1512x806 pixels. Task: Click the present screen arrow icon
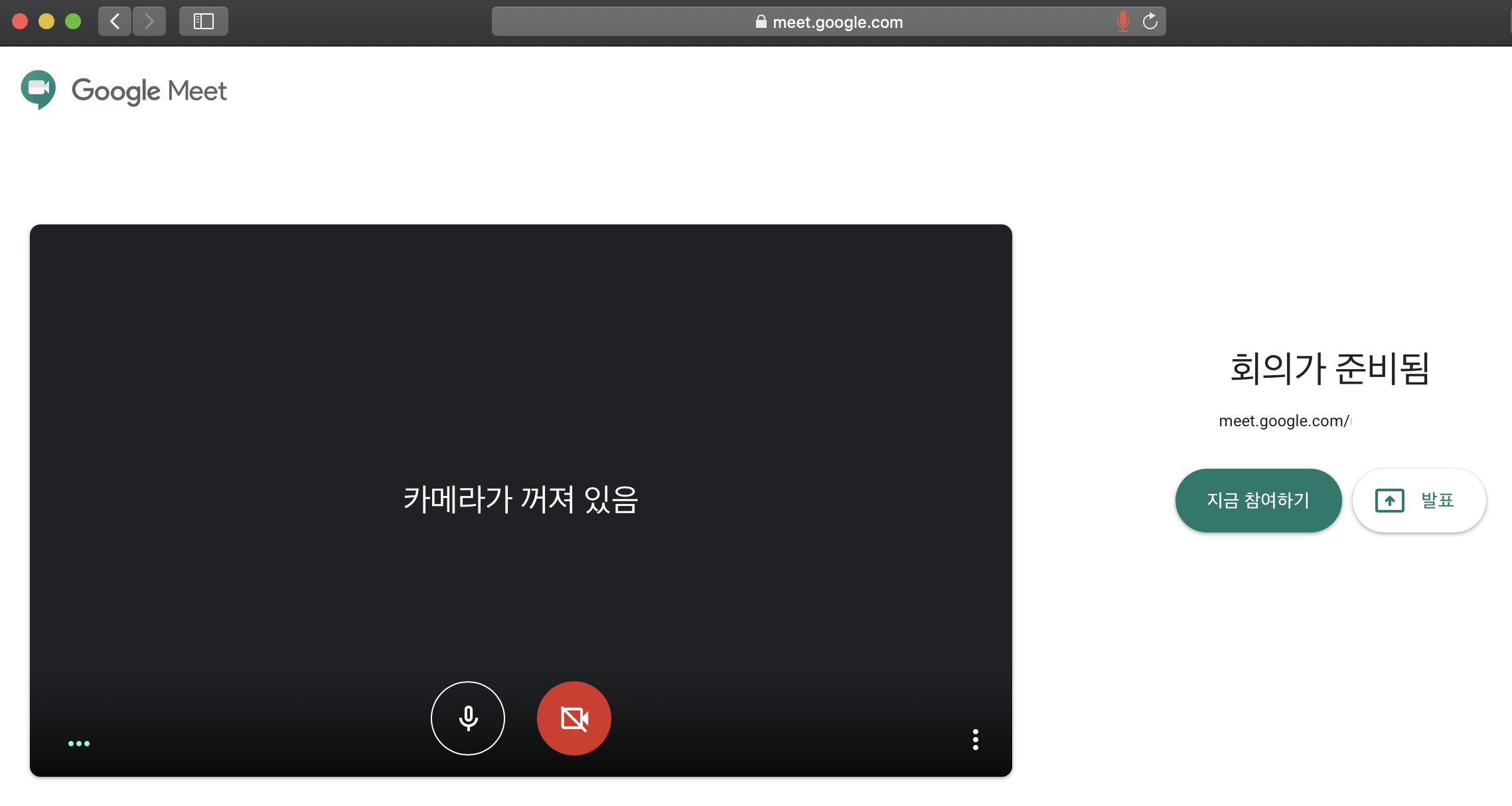(x=1390, y=500)
